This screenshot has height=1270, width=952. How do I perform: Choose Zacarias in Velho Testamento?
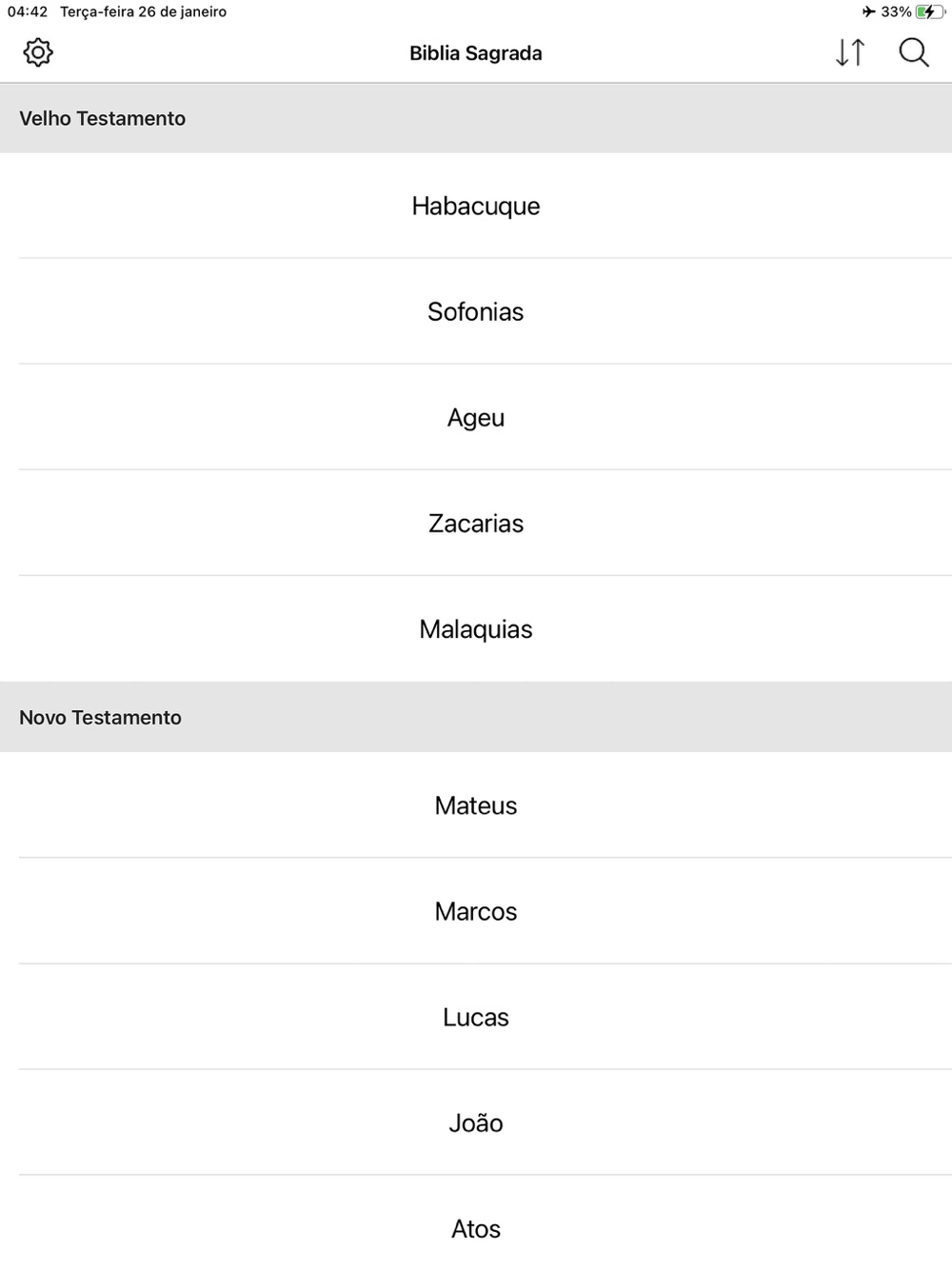click(x=476, y=523)
